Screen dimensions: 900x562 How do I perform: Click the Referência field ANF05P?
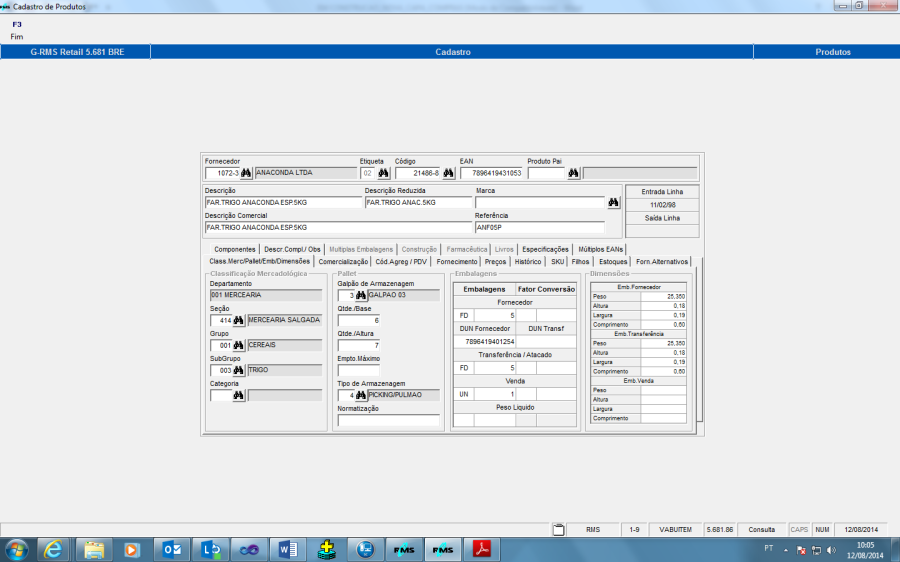tap(540, 227)
